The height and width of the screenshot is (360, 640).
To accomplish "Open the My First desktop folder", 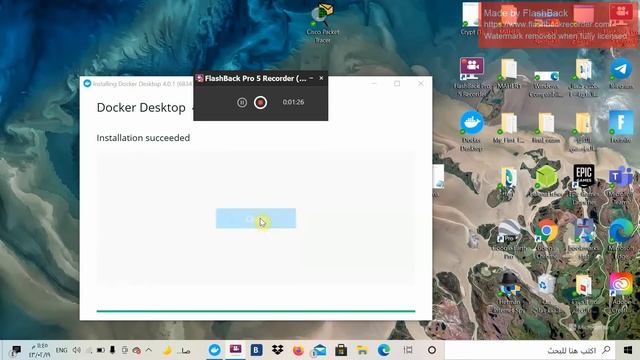I will pyautogui.click(x=509, y=129).
